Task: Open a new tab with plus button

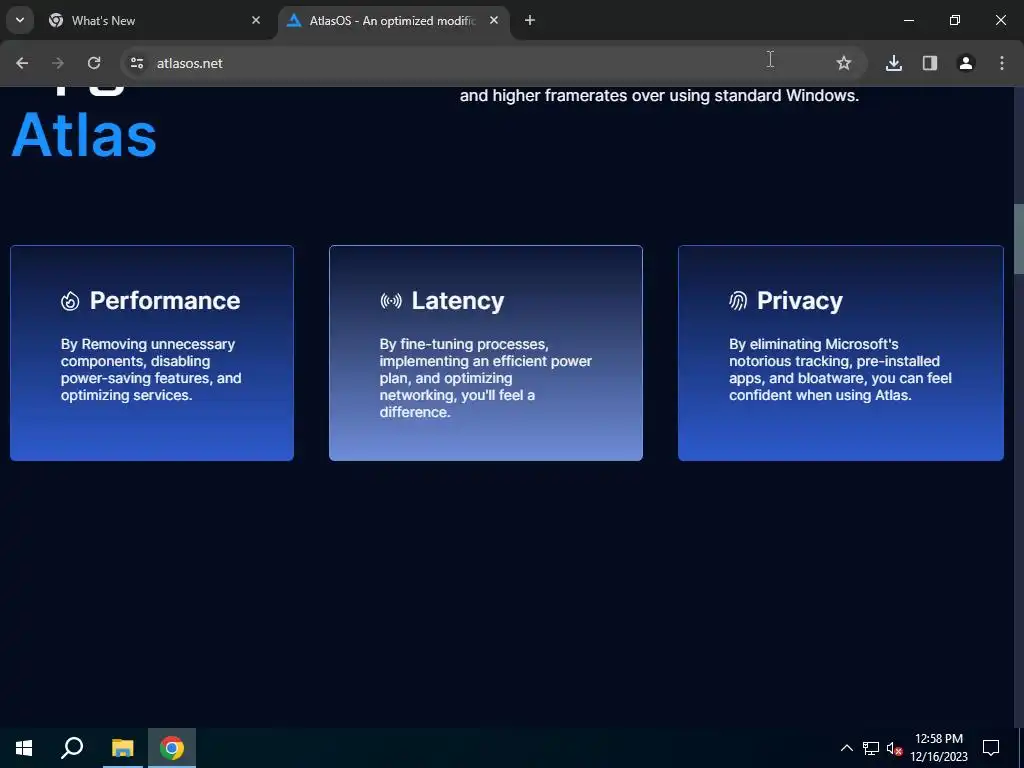Action: [x=530, y=20]
